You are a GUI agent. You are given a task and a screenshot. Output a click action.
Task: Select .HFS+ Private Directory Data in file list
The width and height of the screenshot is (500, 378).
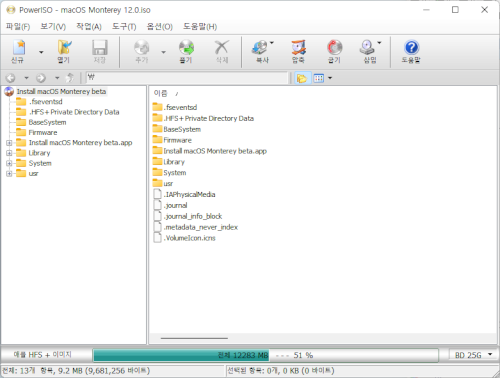point(203,118)
